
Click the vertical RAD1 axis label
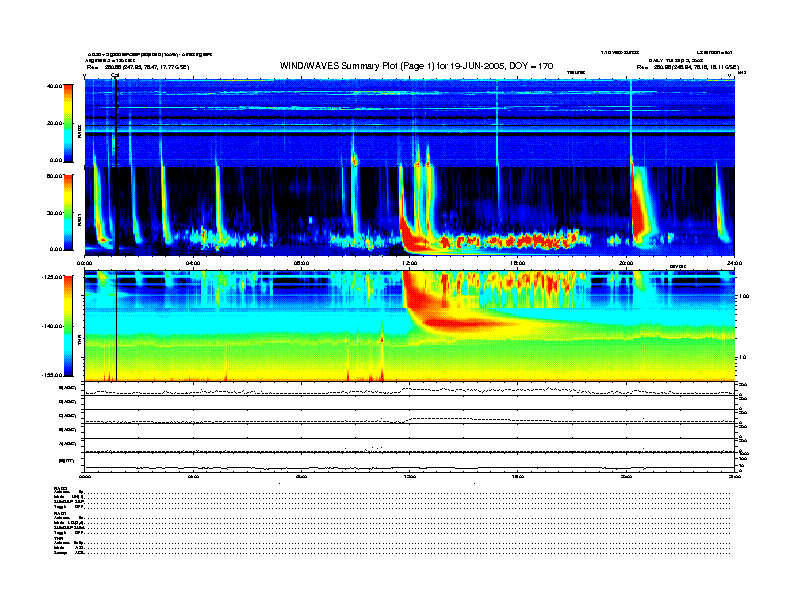79,219
